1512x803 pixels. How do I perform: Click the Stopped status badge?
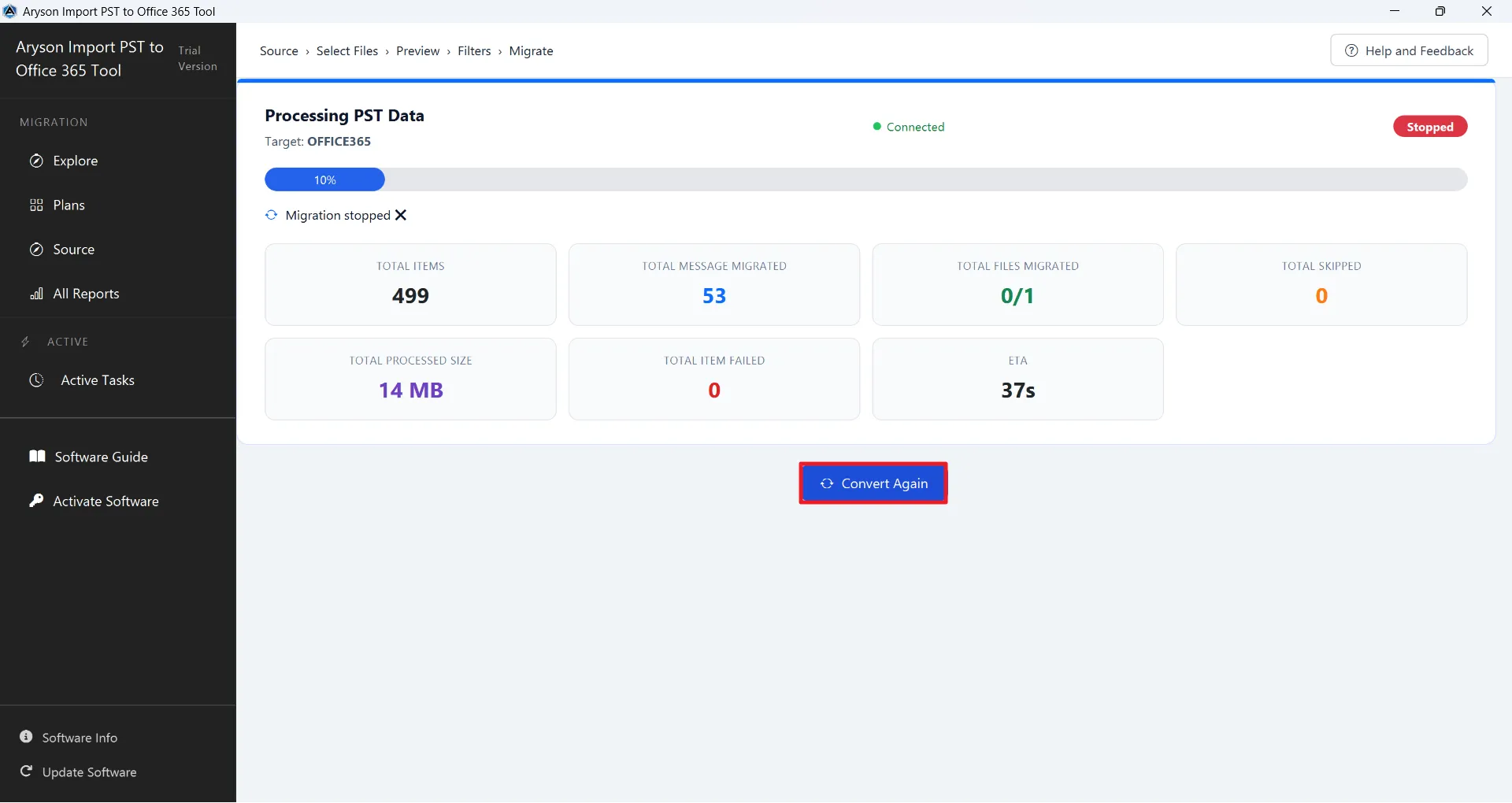click(1430, 126)
